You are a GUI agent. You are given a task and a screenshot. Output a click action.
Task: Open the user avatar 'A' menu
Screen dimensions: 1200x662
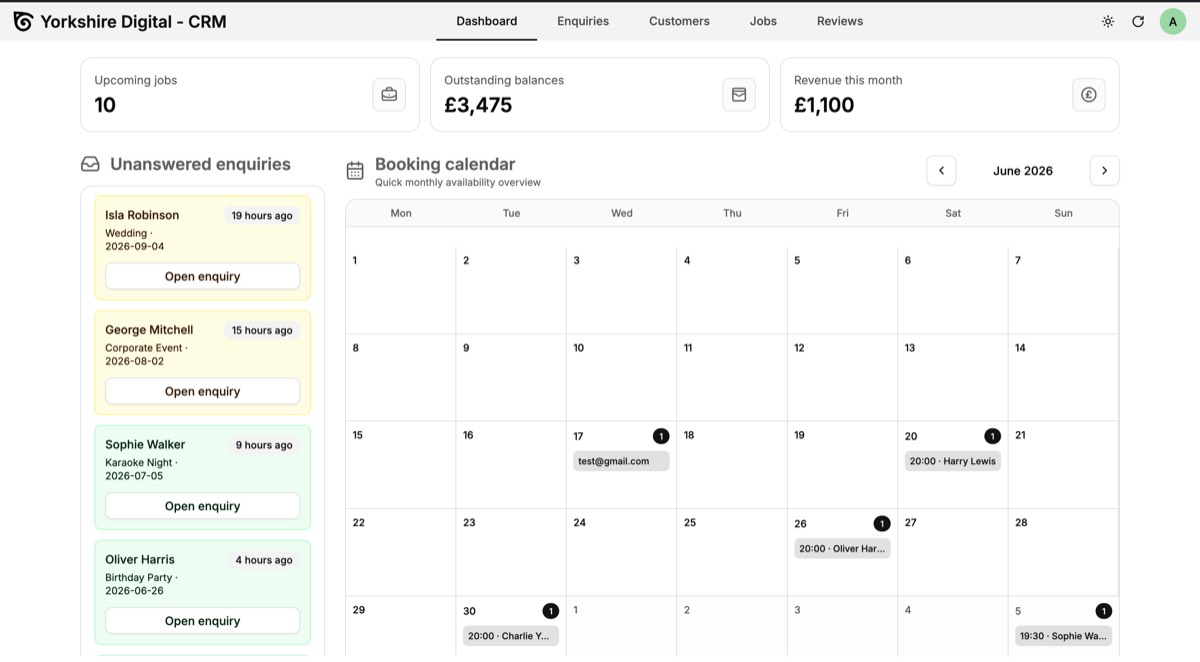tap(1173, 21)
